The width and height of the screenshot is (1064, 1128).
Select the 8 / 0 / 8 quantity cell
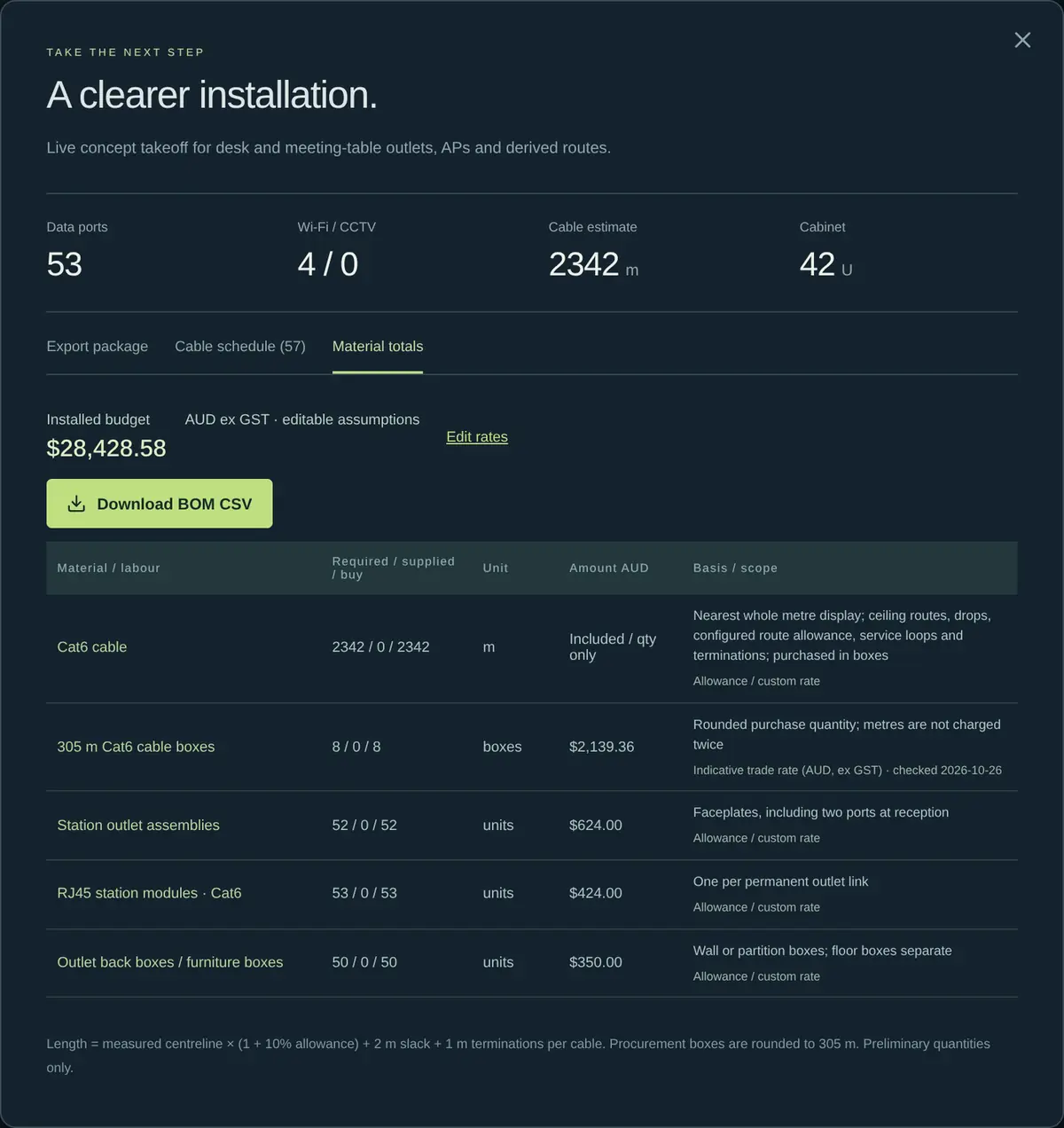pyautogui.click(x=356, y=747)
